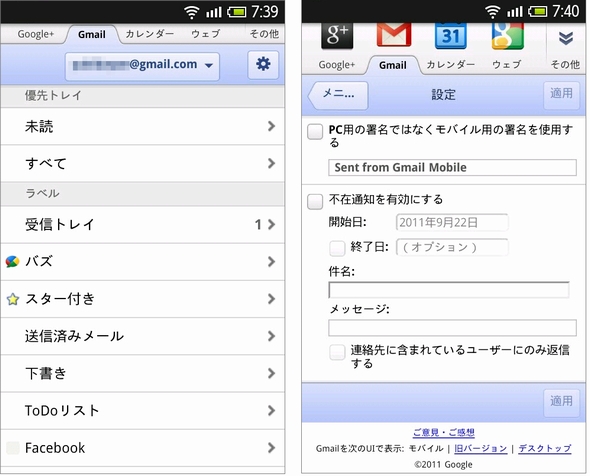Open すべて row chevron

(271, 163)
